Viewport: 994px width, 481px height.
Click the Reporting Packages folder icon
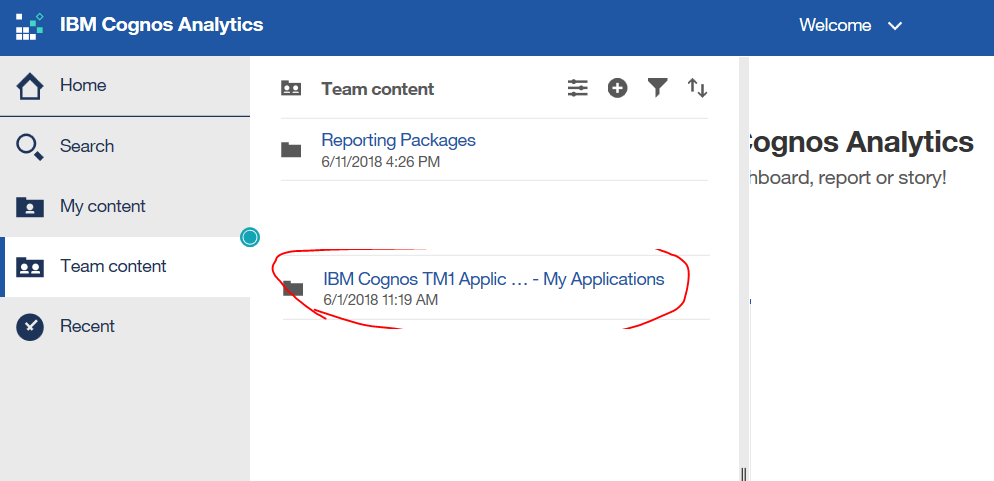pos(291,150)
